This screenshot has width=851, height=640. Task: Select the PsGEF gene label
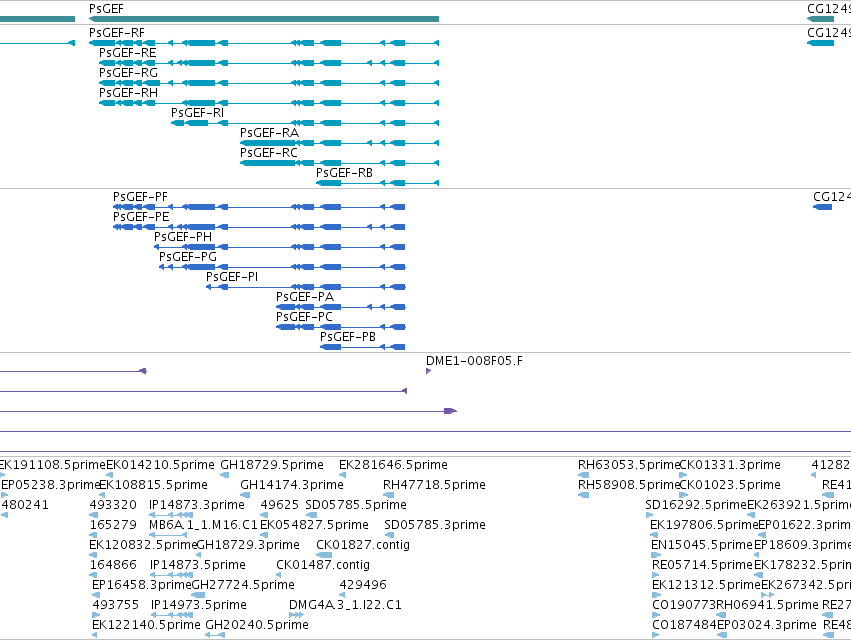click(106, 9)
